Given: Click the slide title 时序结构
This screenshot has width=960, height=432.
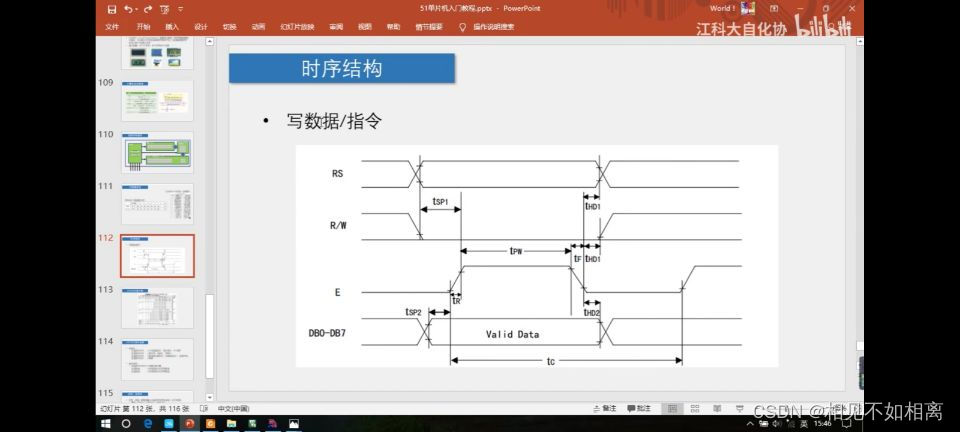Looking at the screenshot, I should click(342, 69).
